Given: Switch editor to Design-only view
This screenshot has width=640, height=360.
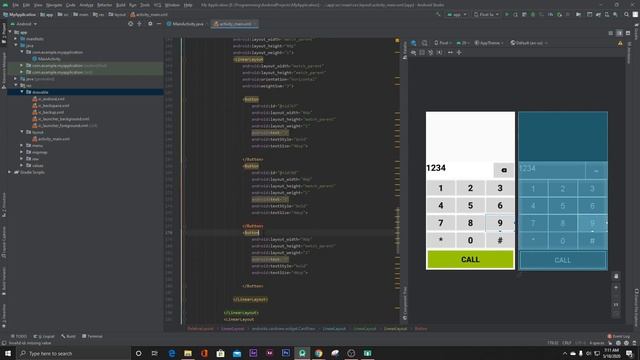Looking at the screenshot, I should (628, 33).
